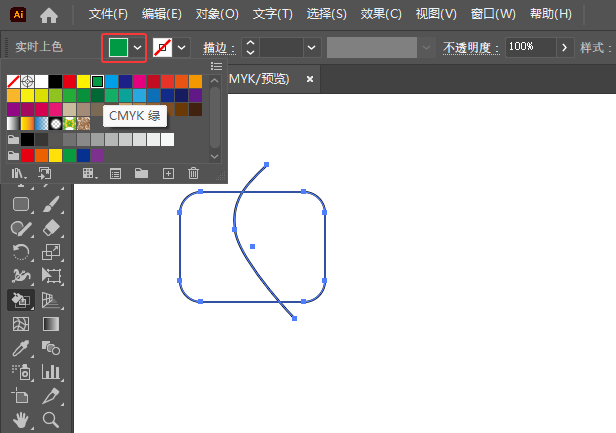
Task: Select the Perspective Grid tool
Action: coord(51,300)
